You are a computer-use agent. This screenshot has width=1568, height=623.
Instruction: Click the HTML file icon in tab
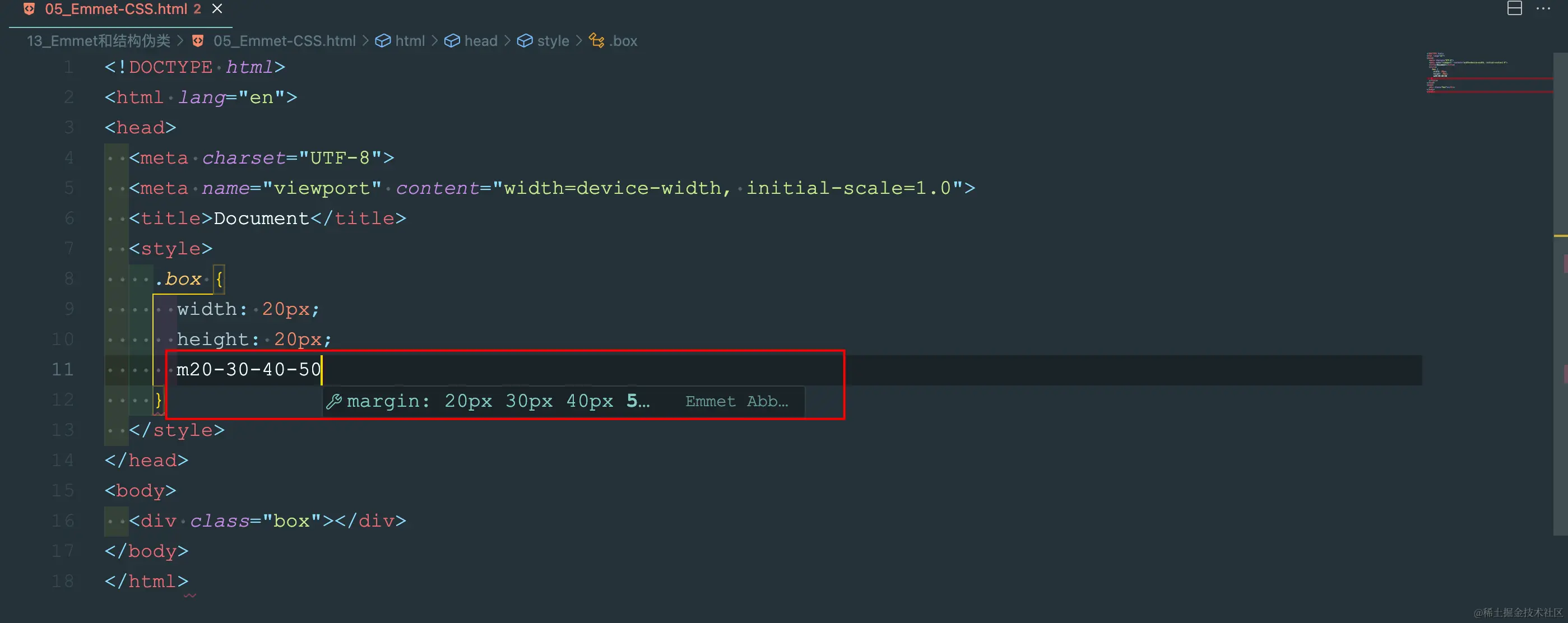(29, 9)
